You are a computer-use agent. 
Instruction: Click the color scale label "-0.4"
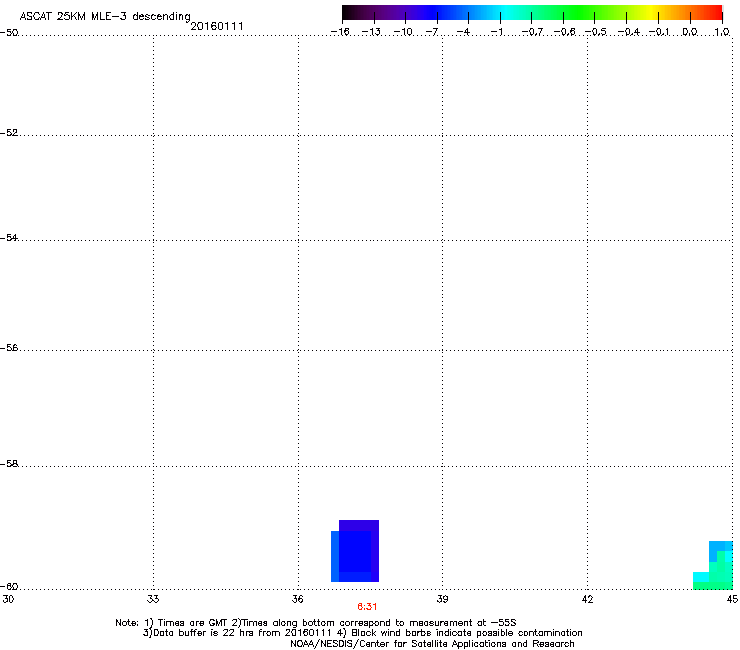(x=629, y=32)
